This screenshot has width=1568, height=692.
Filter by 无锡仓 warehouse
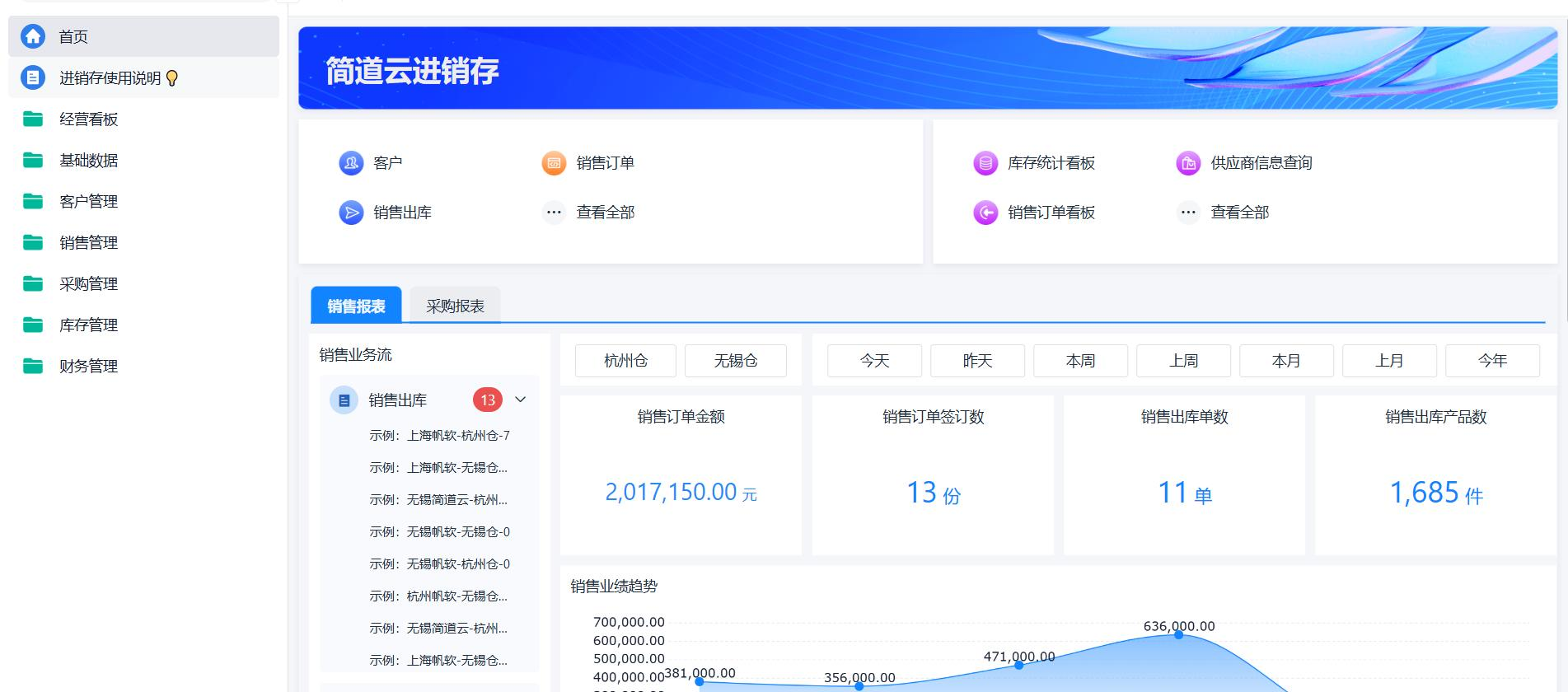(736, 361)
